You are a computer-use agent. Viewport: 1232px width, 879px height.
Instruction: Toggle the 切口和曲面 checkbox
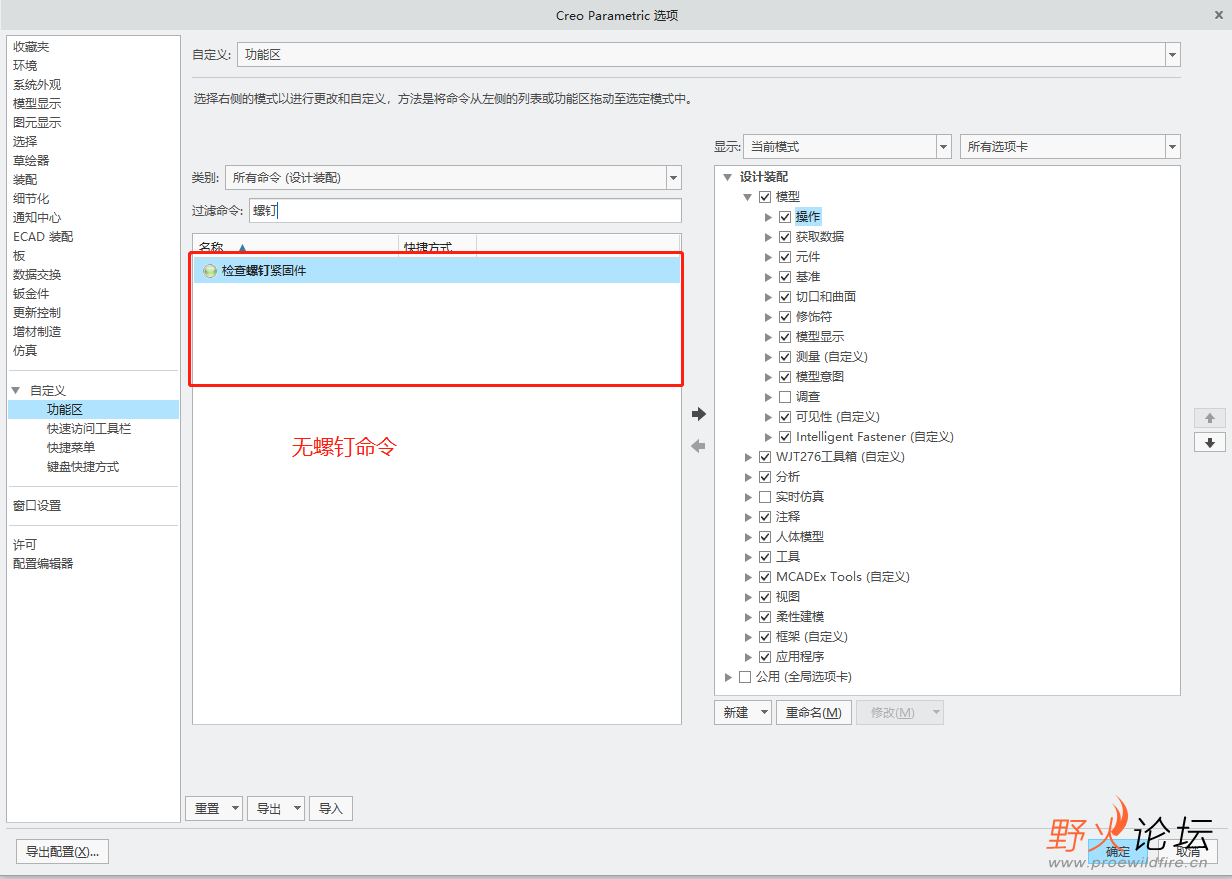[785, 297]
